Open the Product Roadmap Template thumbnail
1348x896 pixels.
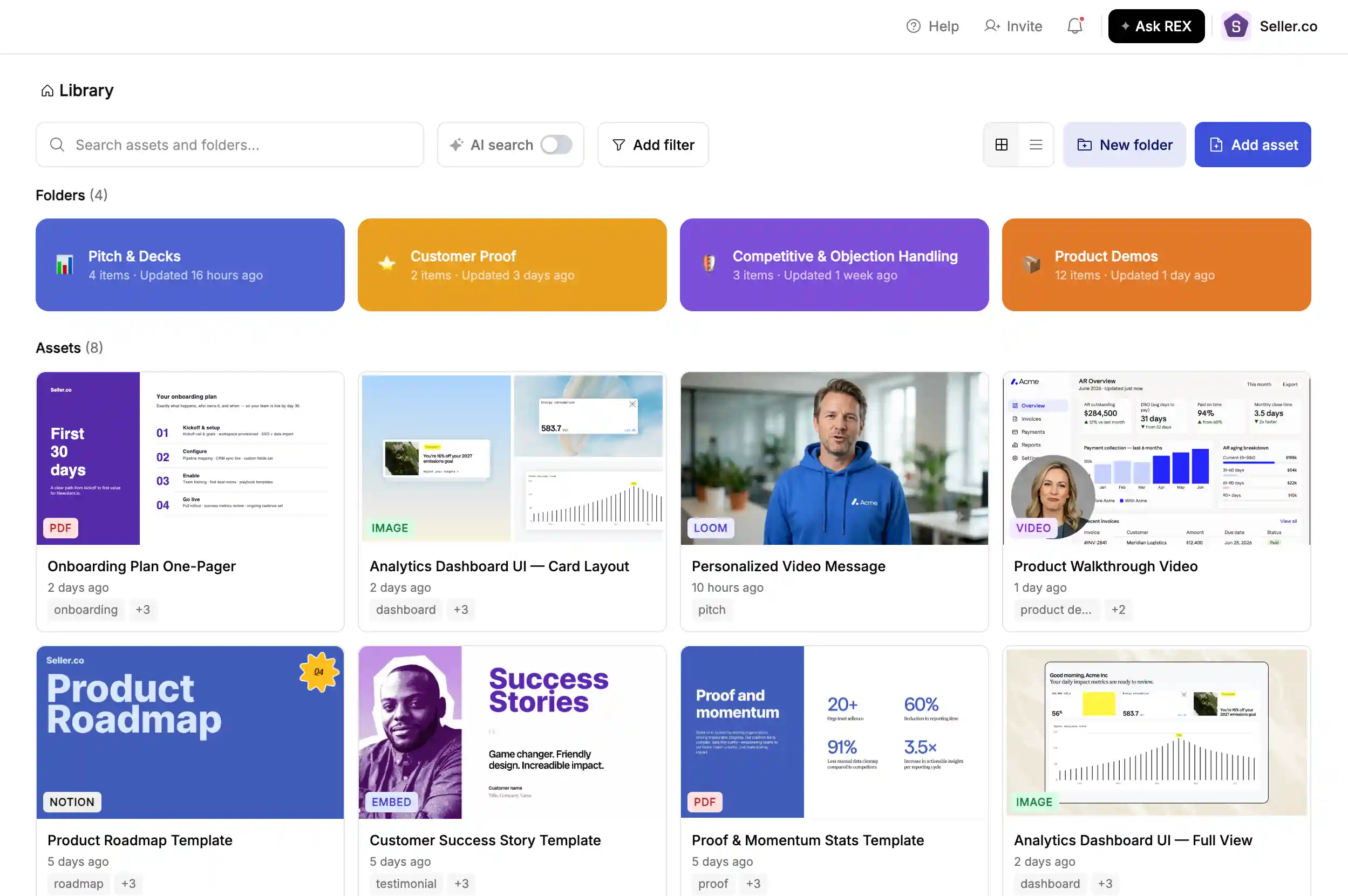[190, 733]
